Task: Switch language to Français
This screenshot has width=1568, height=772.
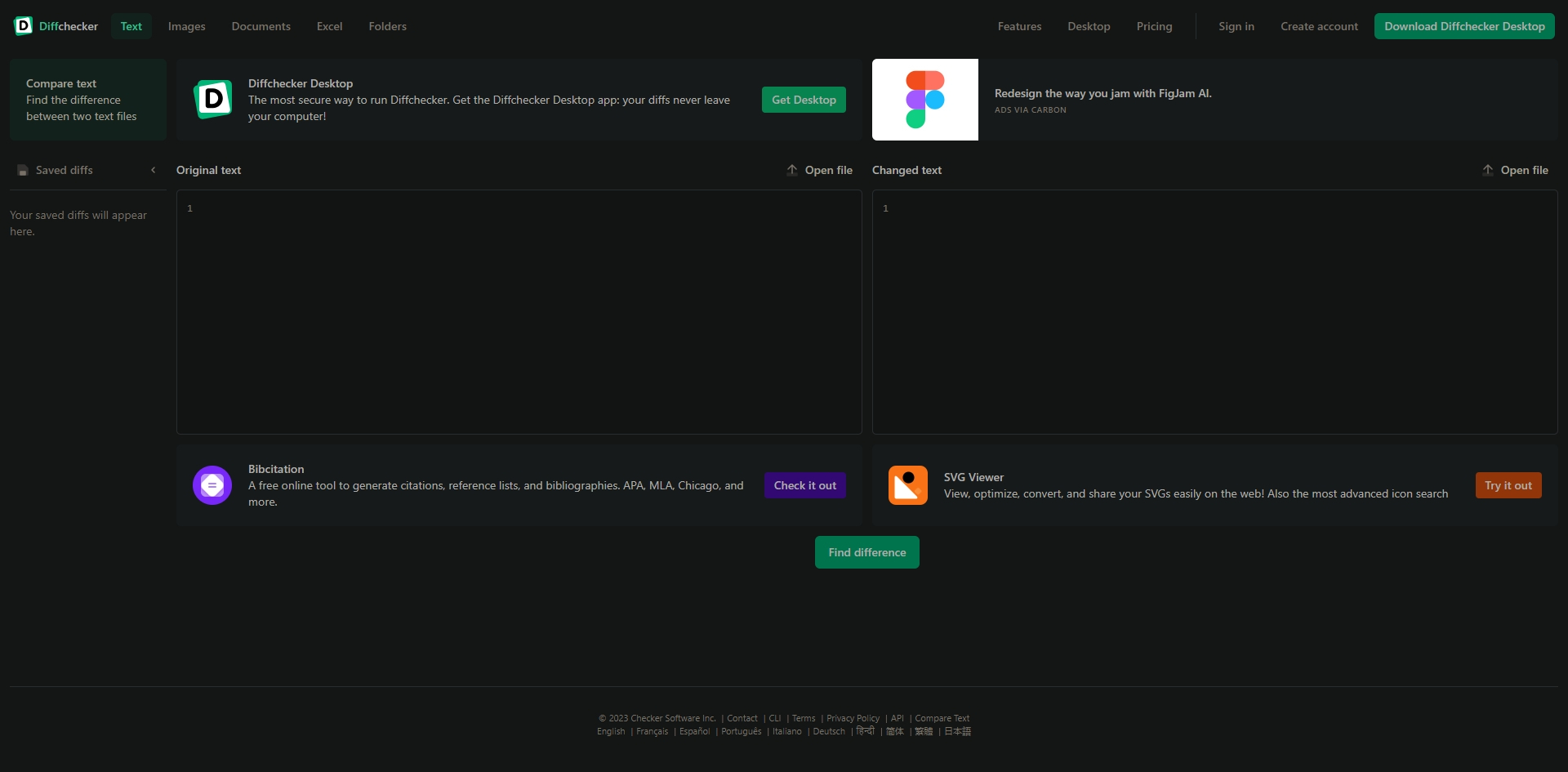Action: 653,732
